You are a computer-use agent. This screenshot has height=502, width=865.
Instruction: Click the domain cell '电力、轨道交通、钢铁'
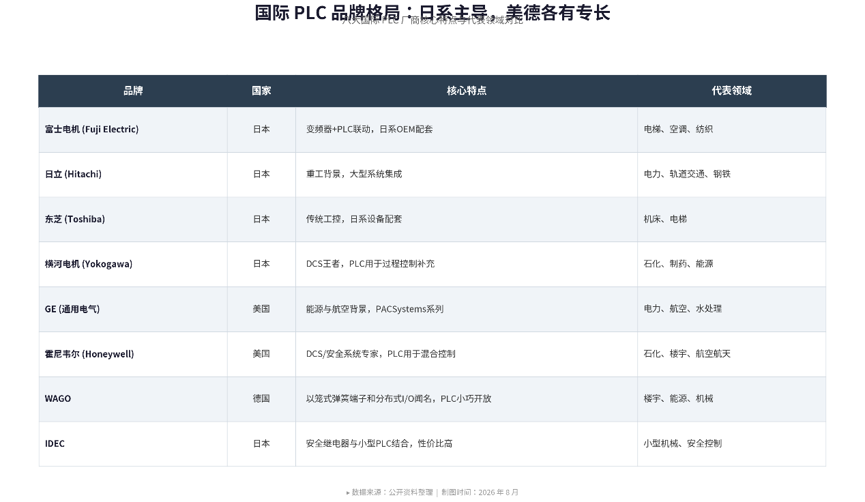[731, 174]
